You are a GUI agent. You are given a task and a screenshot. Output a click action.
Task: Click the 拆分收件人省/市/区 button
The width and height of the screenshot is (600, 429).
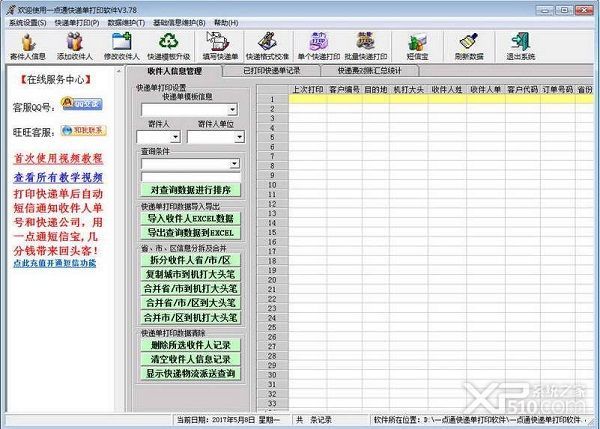191,260
